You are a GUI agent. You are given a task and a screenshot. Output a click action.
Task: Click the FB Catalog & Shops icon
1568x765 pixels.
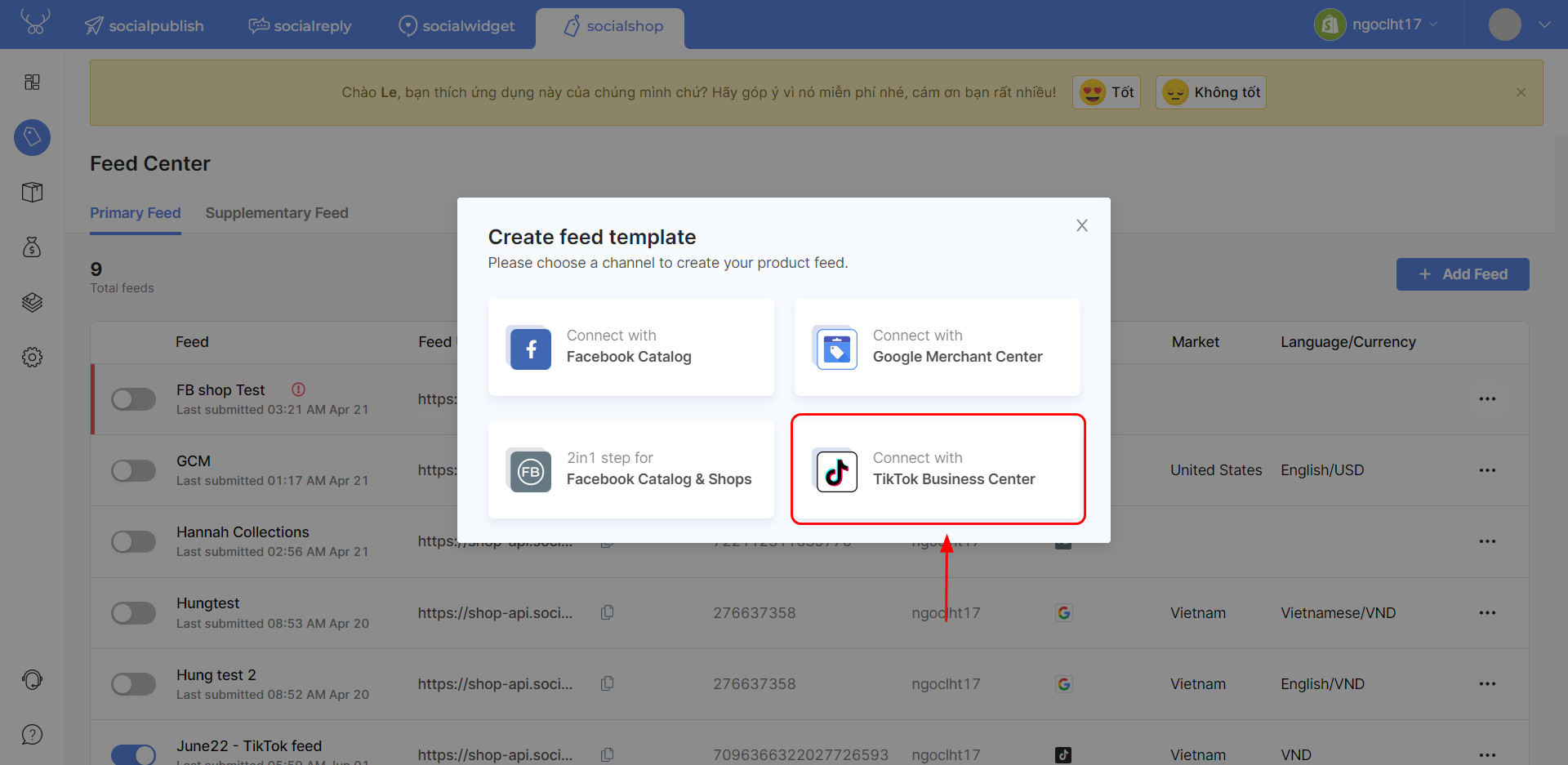[x=531, y=472]
